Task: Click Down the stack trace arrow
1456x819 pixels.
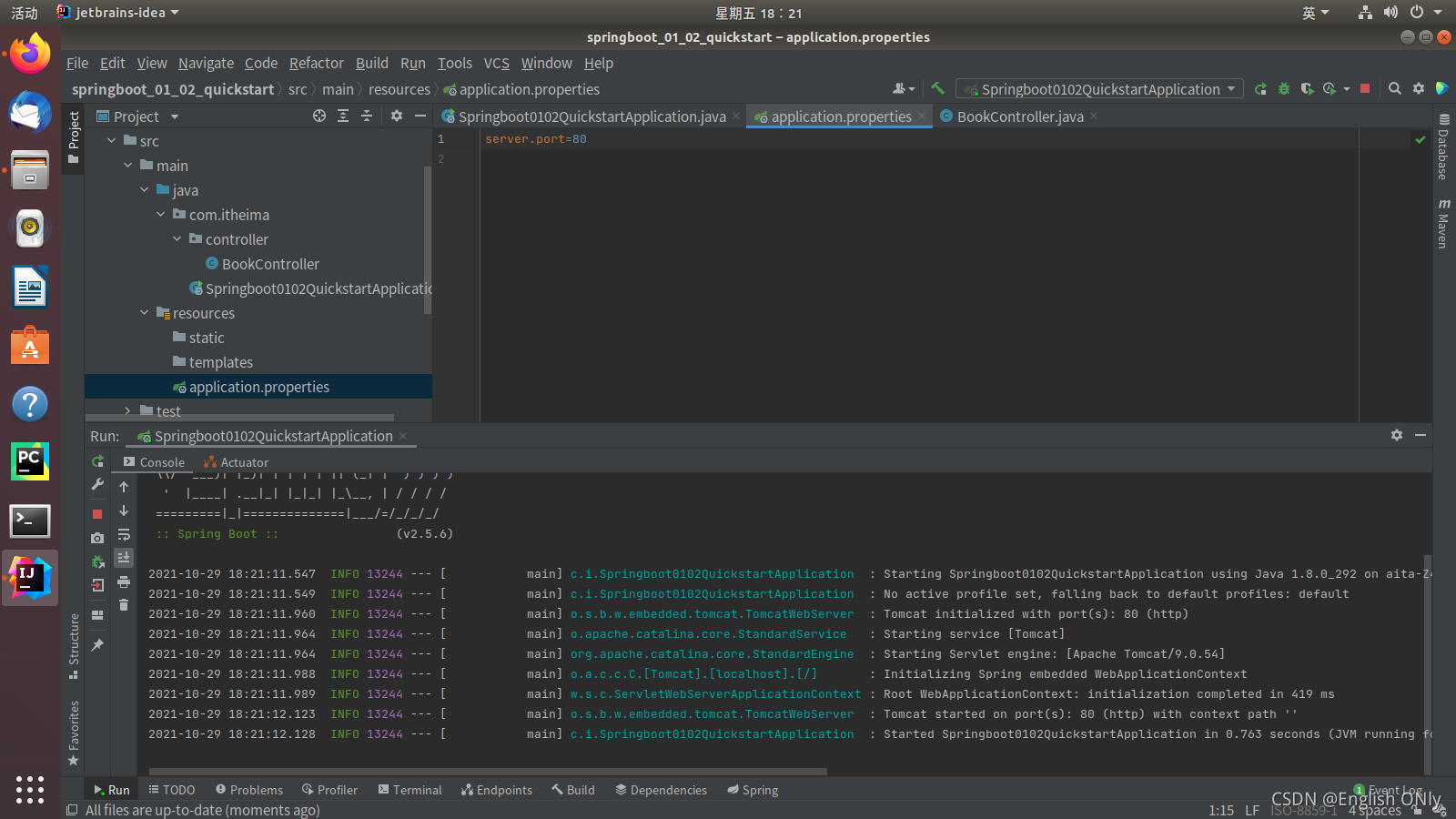Action: [124, 511]
